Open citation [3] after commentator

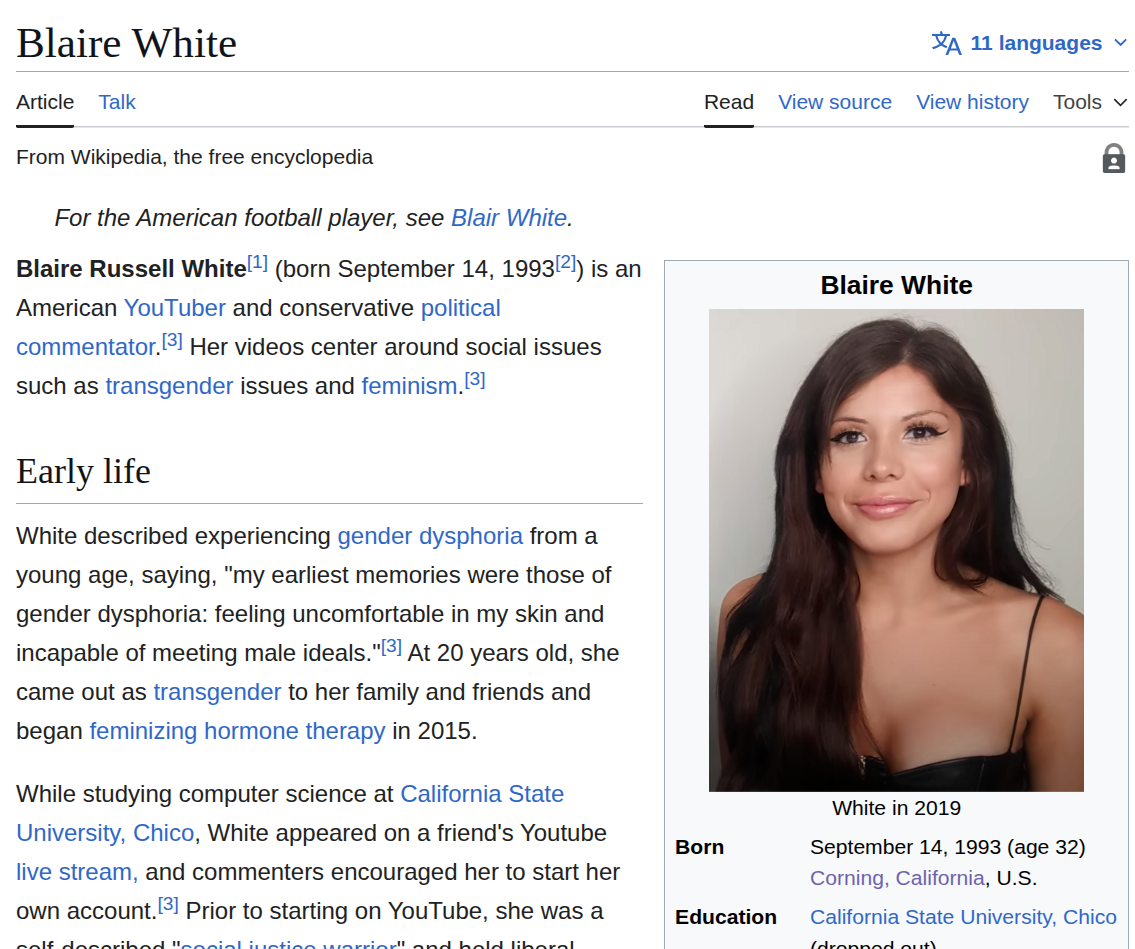point(172,341)
